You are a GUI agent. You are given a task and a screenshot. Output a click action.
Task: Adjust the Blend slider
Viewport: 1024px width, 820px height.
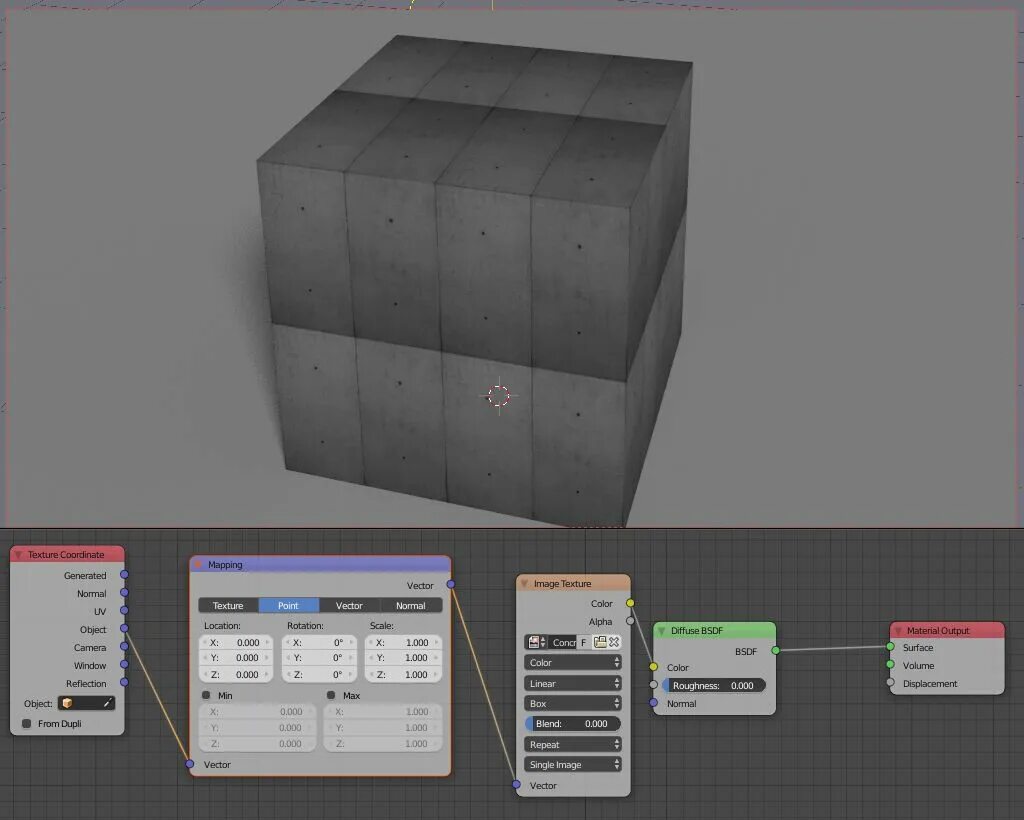point(573,724)
